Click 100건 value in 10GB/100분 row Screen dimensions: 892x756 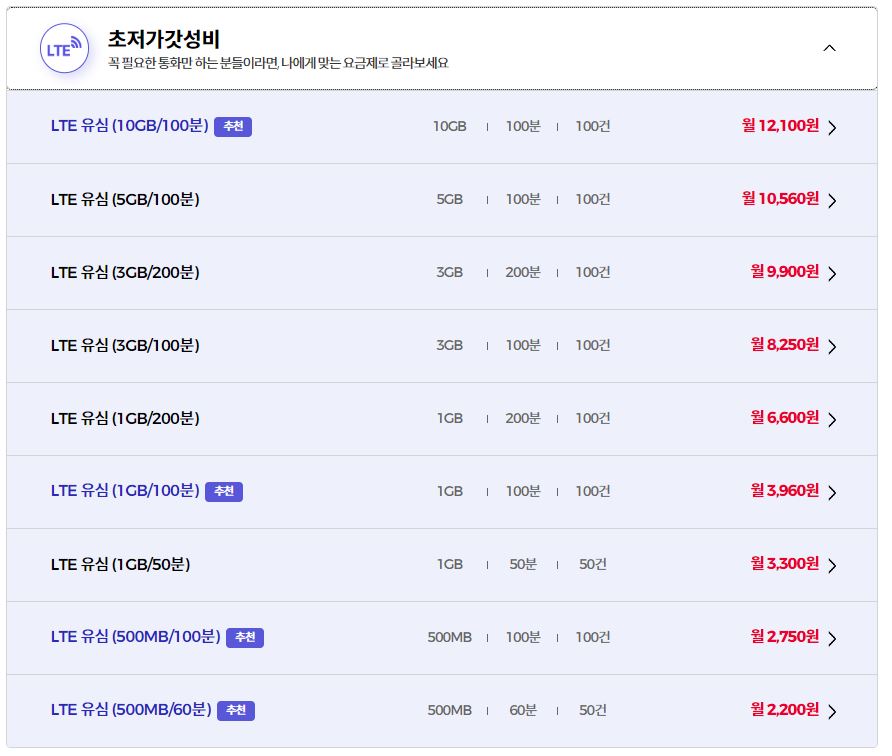(593, 126)
